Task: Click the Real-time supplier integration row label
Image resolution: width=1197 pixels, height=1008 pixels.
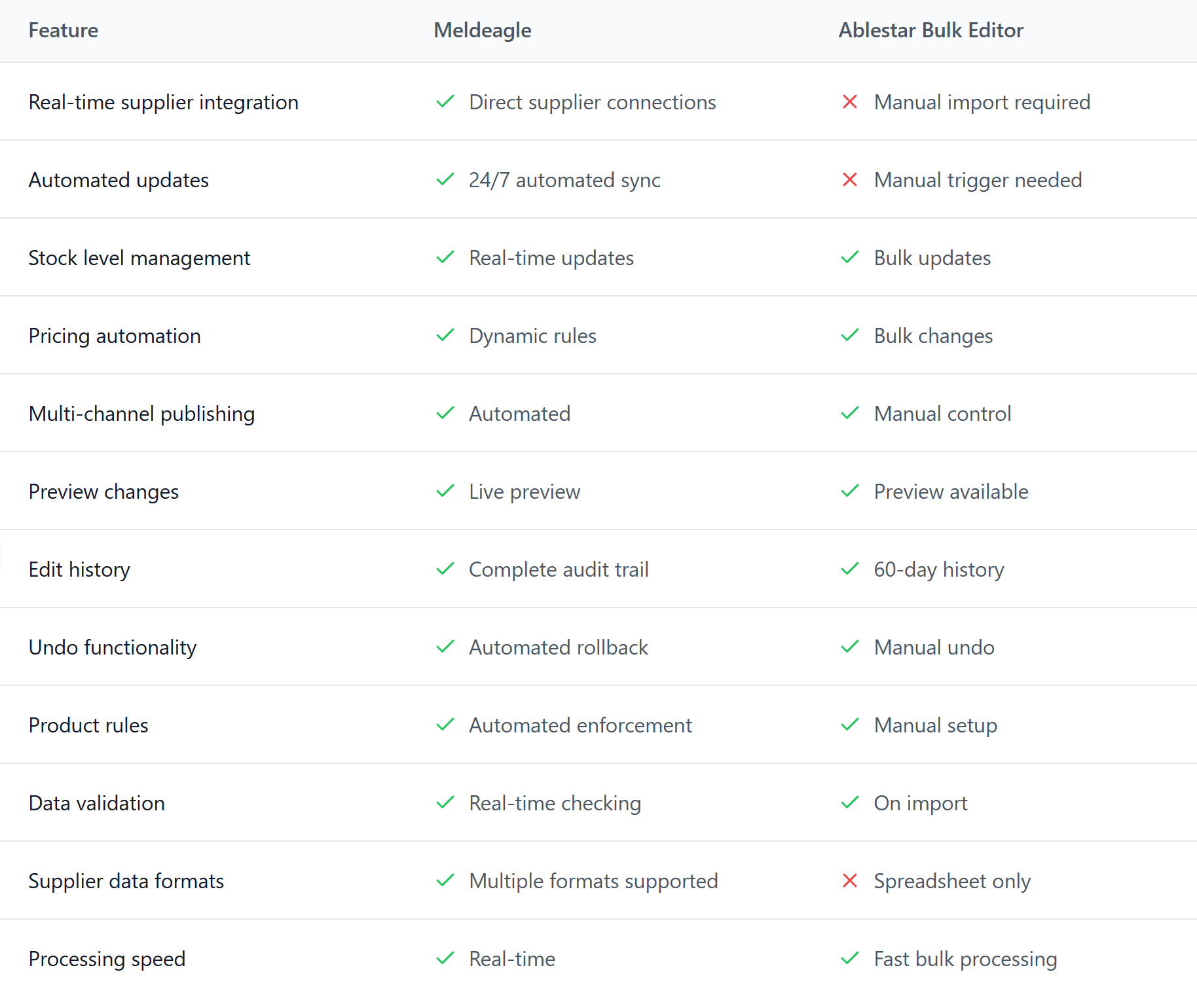Action: [164, 103]
